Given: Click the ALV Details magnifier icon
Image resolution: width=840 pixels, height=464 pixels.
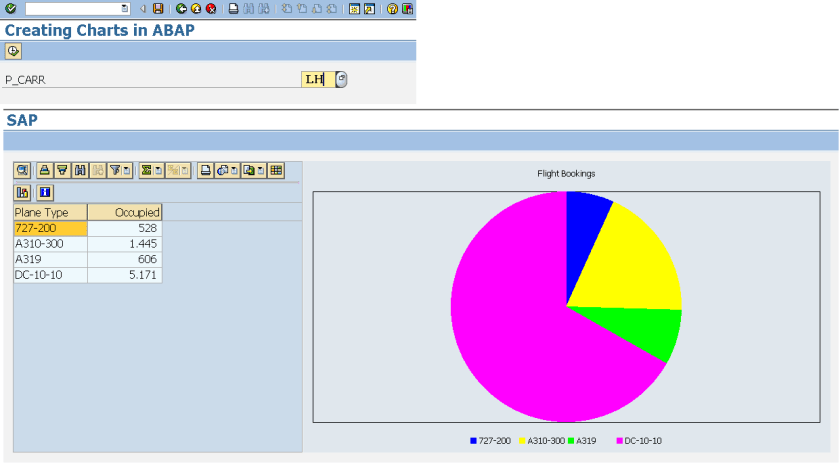Looking at the screenshot, I should (x=22, y=170).
